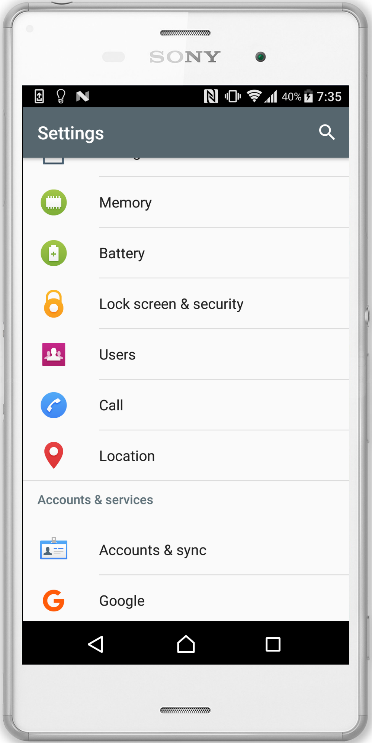The width and height of the screenshot is (372, 743).
Task: Open Memory via its green chip icon
Action: pyautogui.click(x=54, y=202)
